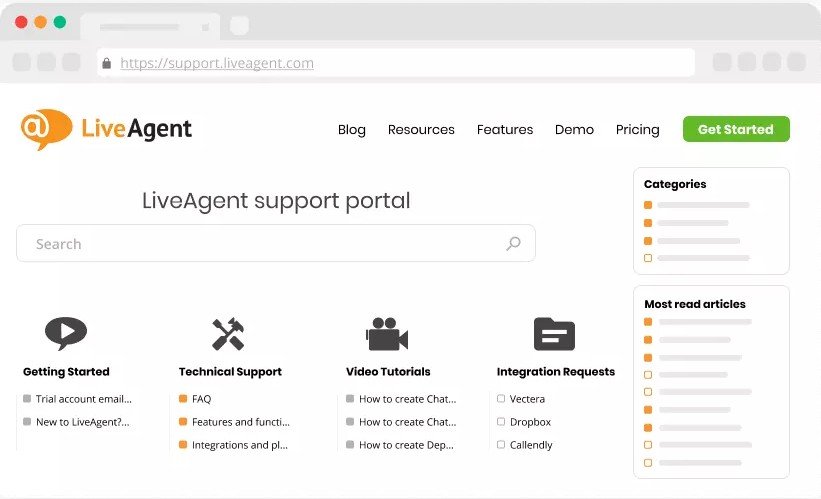Open 'How to create Dep...' tutorial
The width and height of the screenshot is (821, 499).
pyautogui.click(x=406, y=445)
